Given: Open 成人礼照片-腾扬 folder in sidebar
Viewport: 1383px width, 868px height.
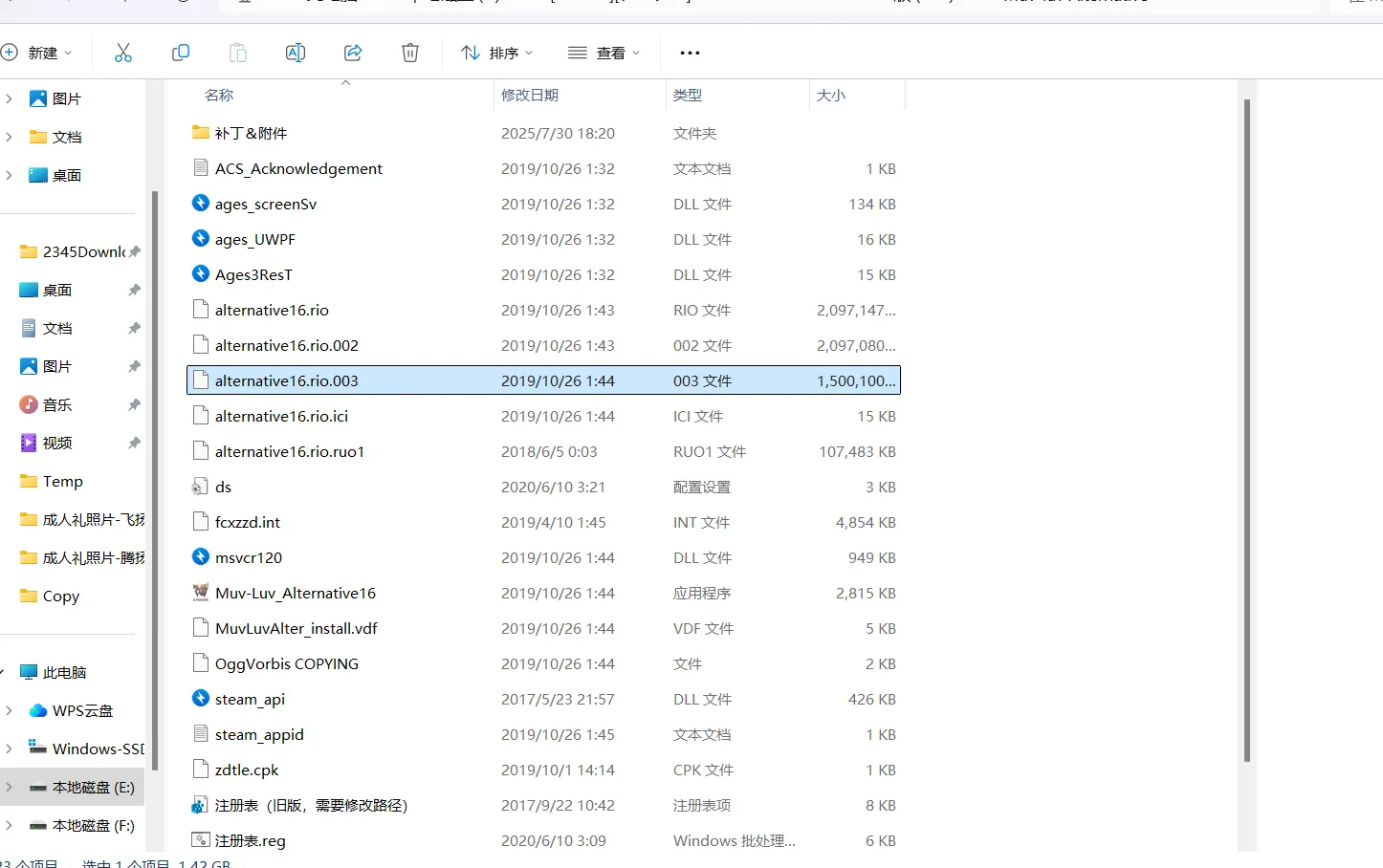Looking at the screenshot, I should tap(82, 557).
